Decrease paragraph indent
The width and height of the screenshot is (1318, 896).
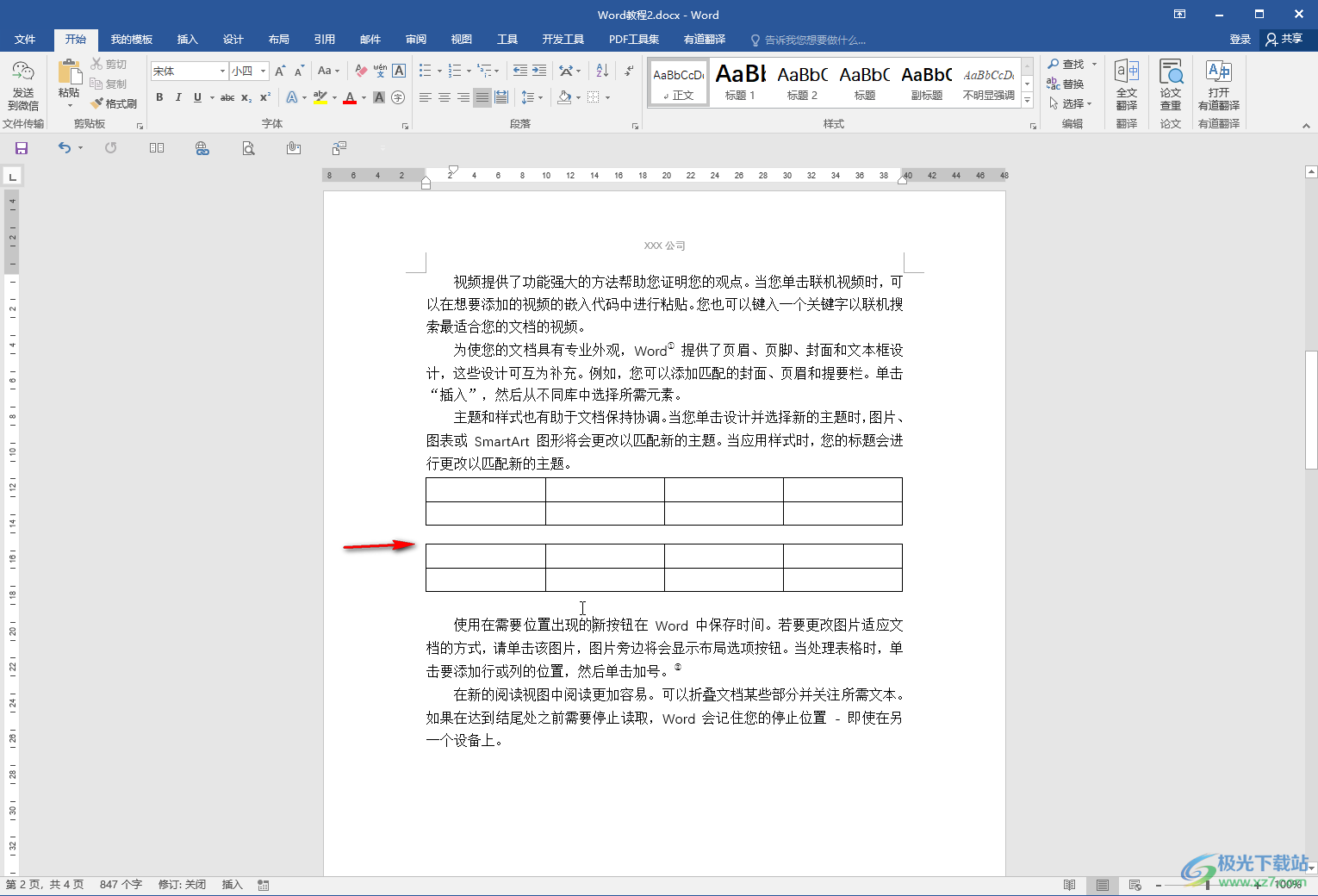(520, 71)
